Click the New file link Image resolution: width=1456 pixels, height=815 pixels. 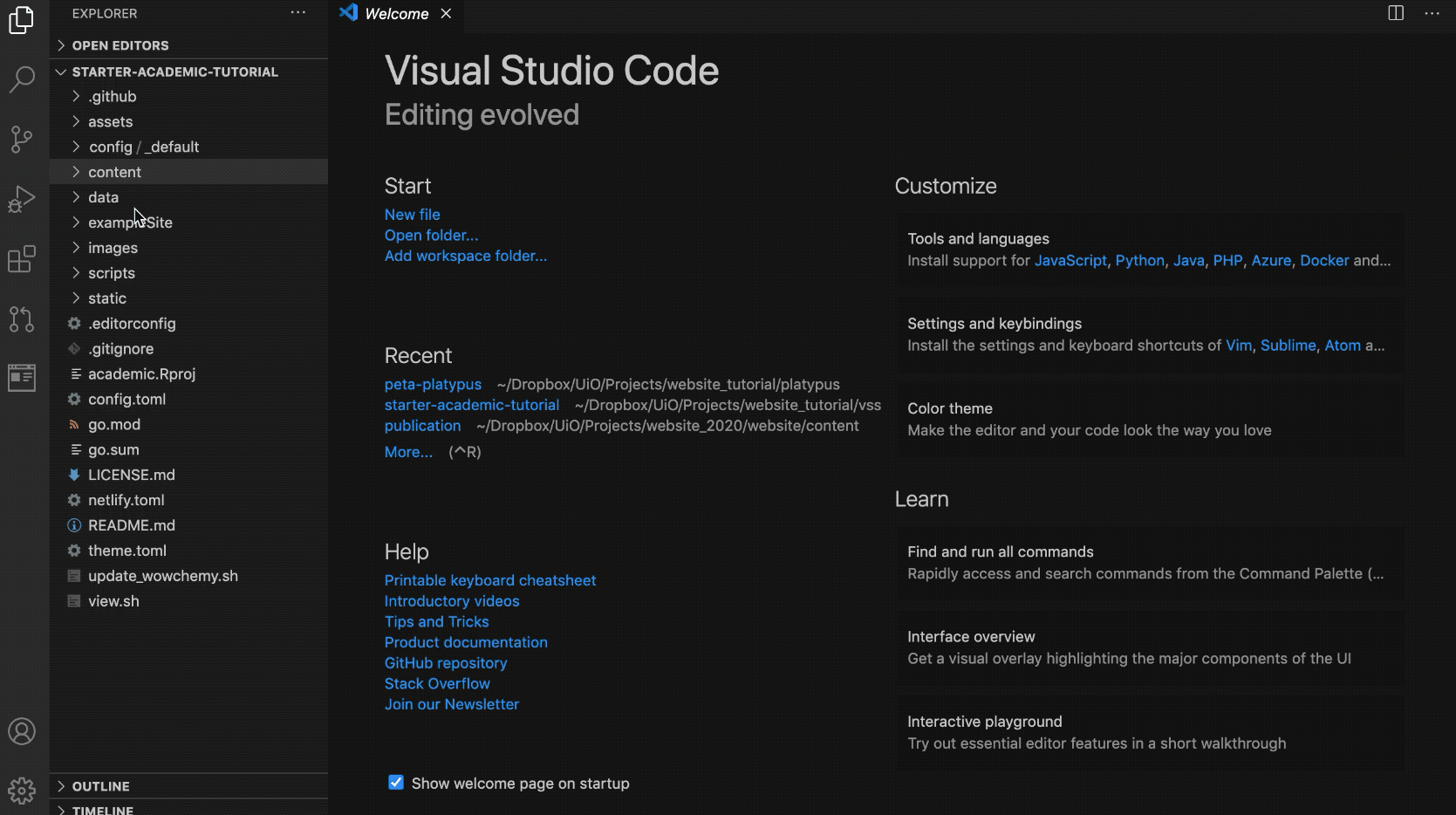coord(412,215)
